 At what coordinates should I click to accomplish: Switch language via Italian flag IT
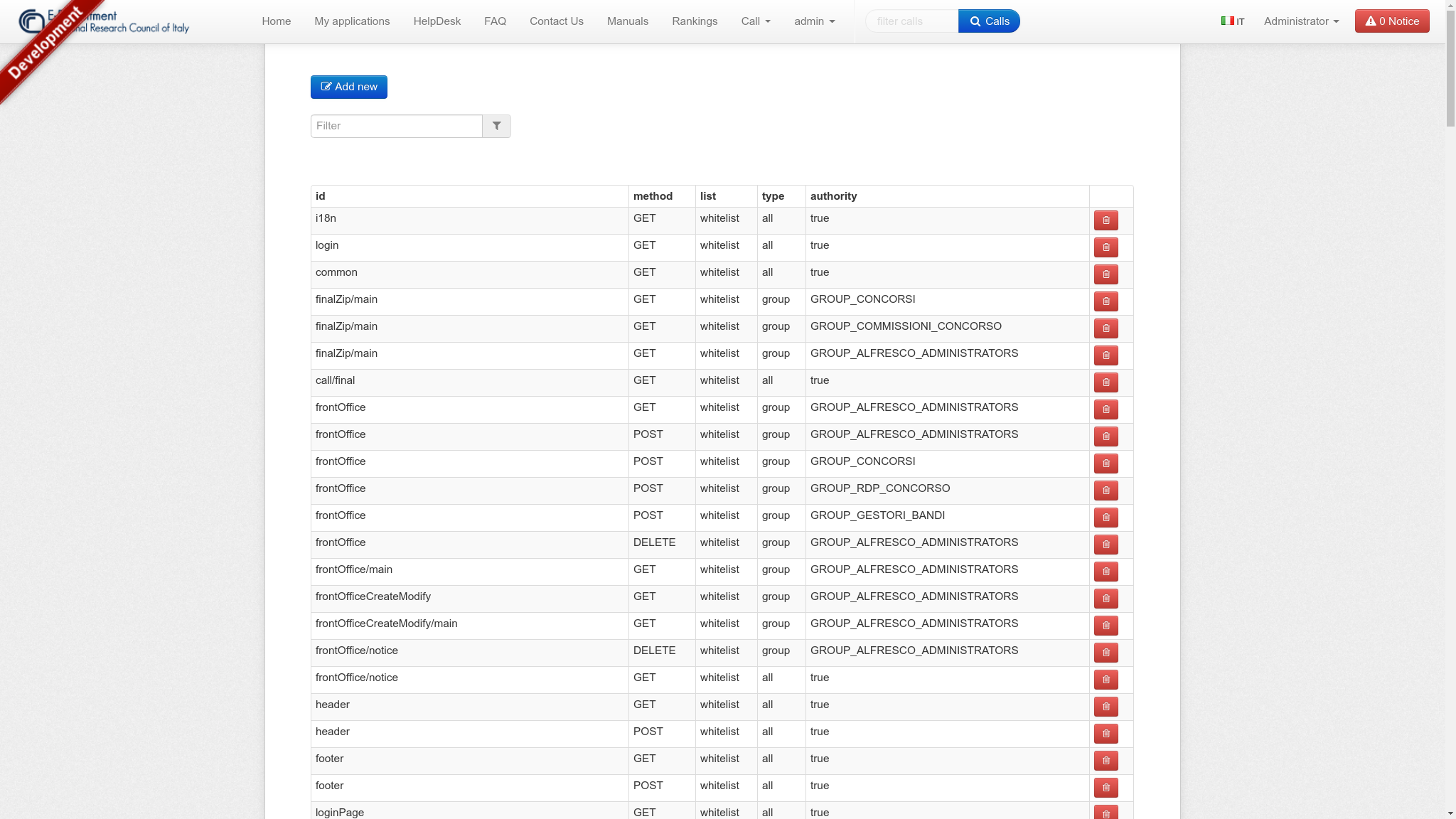1232,21
